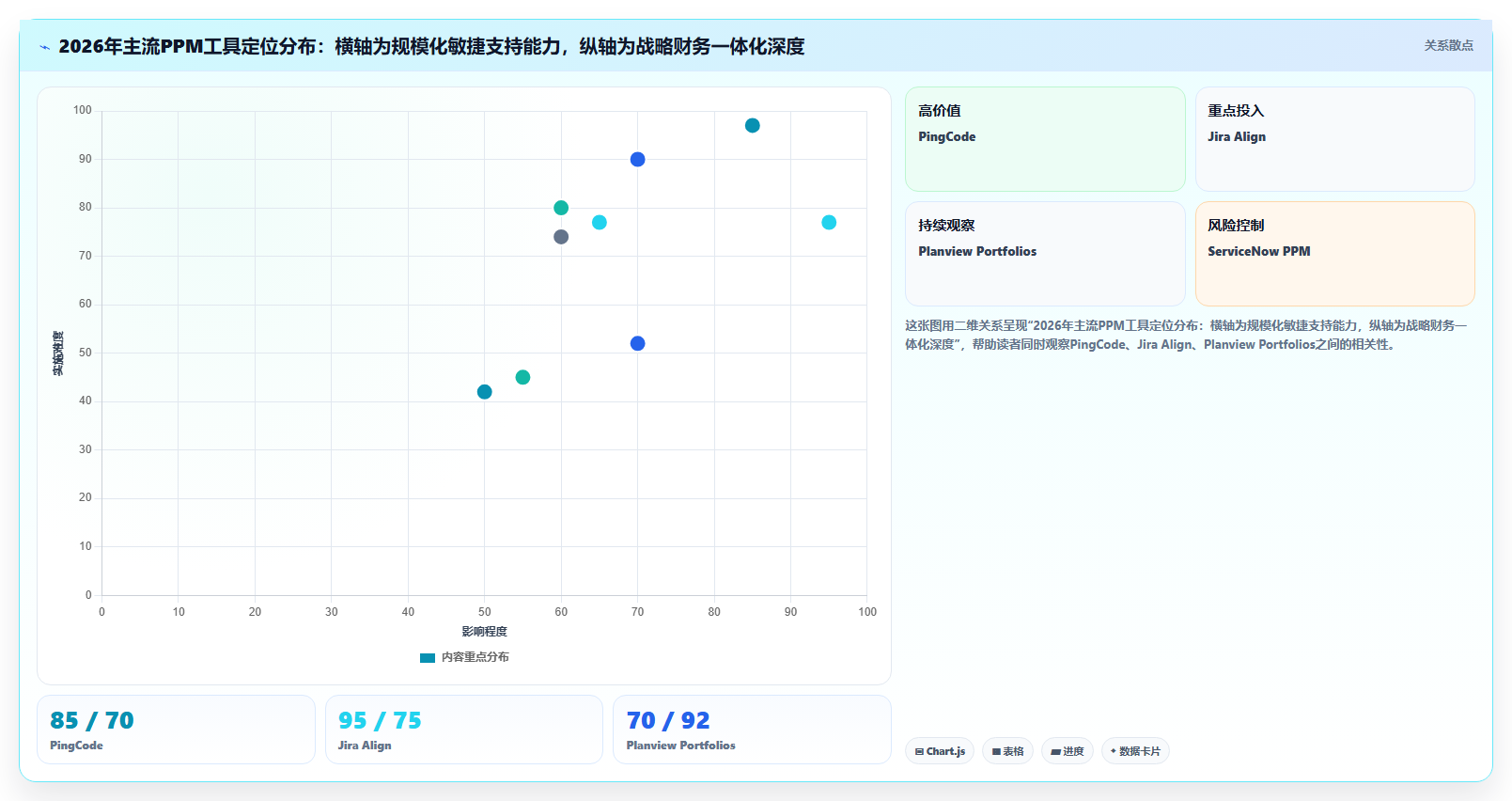
Task: Click the Chart.js tag
Action: [940, 751]
